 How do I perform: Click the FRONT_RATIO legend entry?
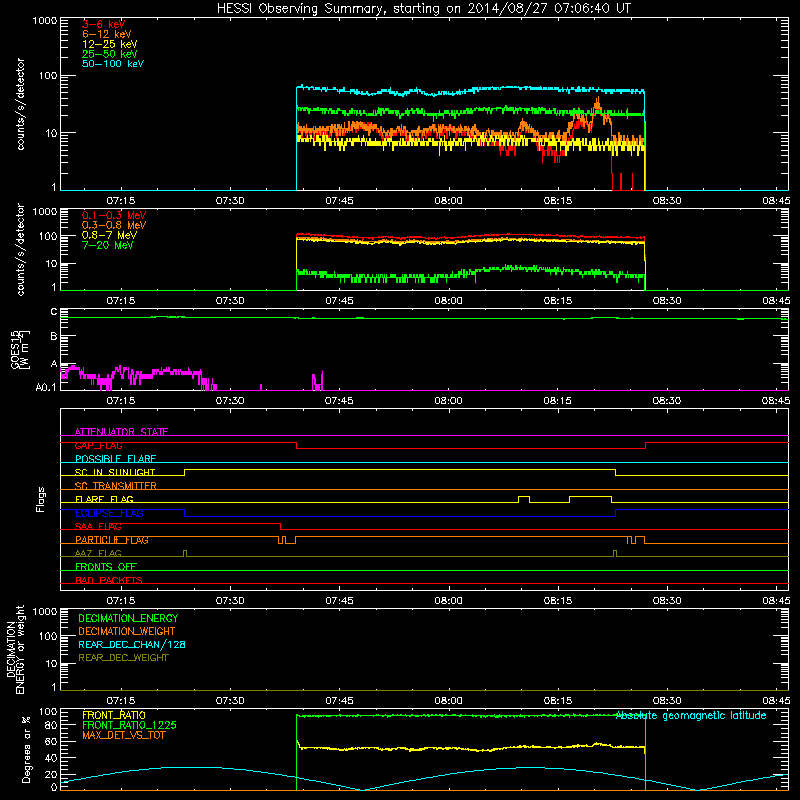114,715
